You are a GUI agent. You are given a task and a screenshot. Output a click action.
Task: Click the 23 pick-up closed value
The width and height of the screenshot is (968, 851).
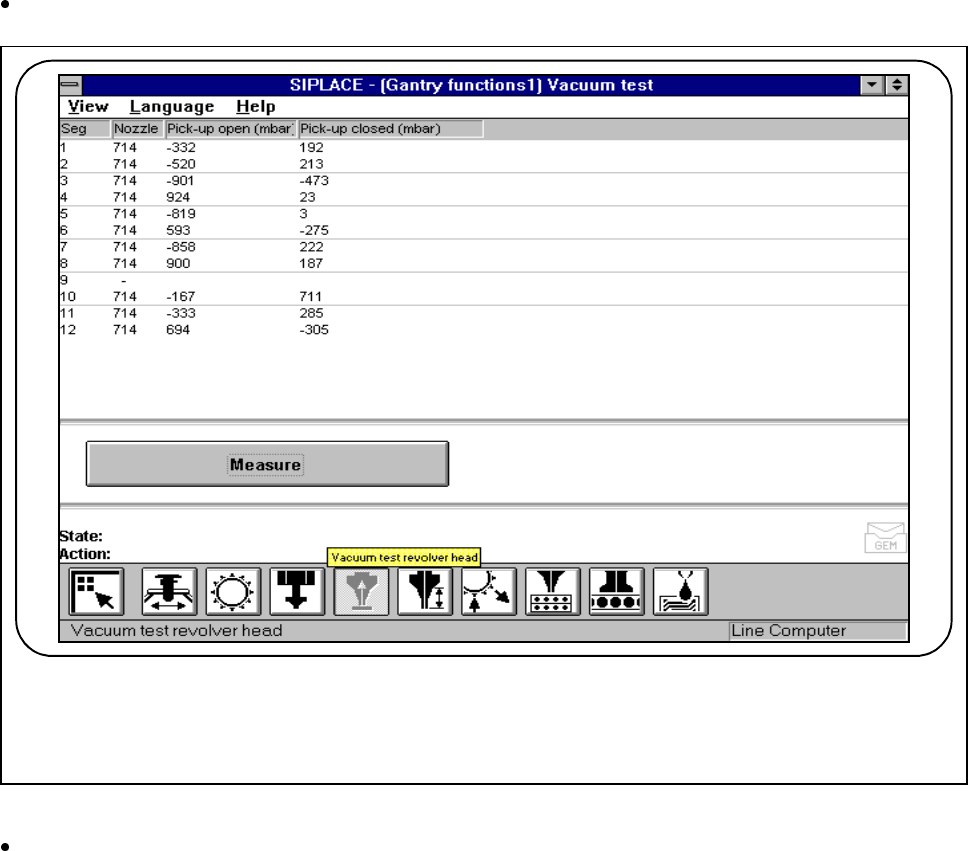pyautogui.click(x=307, y=198)
